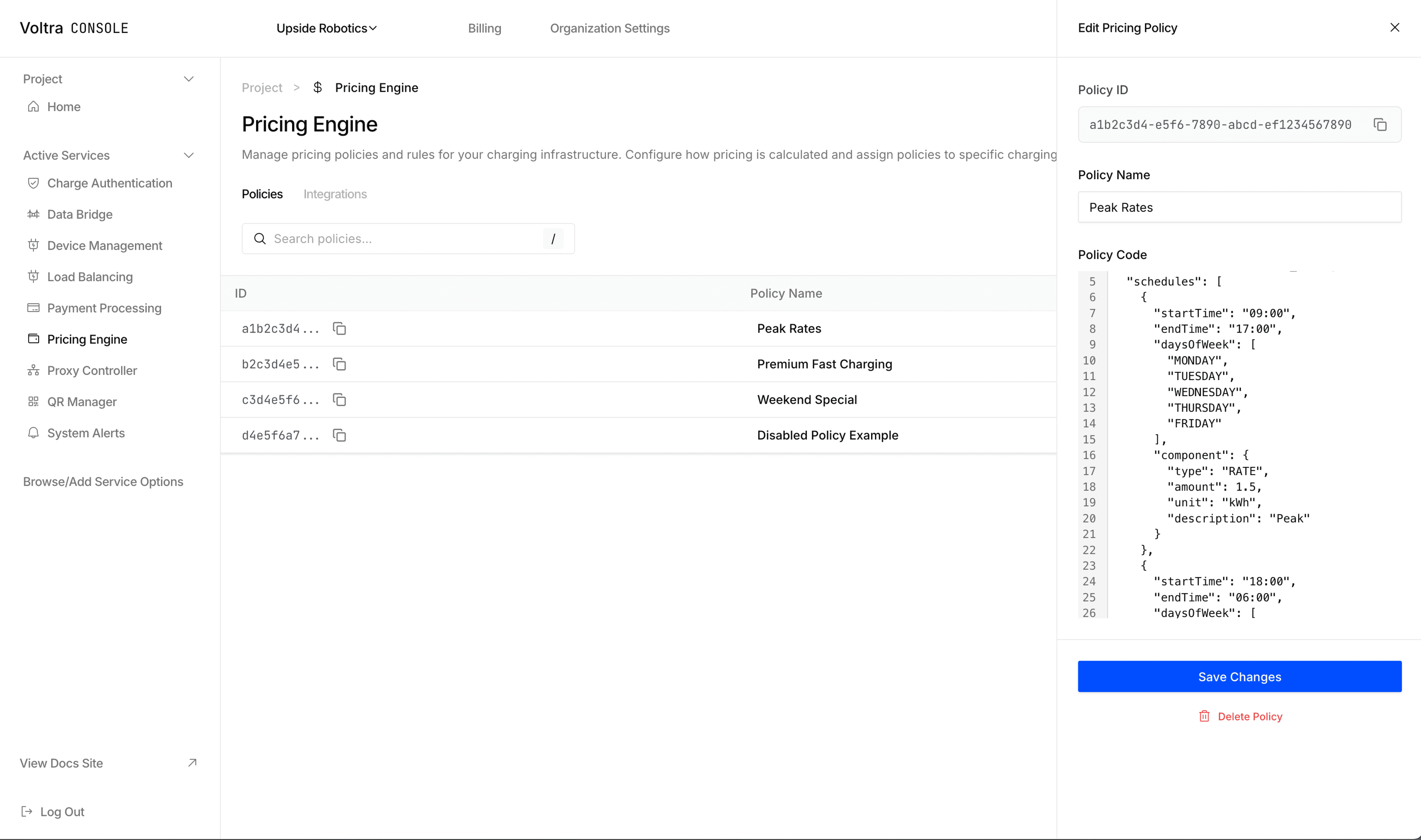Viewport: 1421px width, 840px height.
Task: Copy ID for Peak Rates row
Action: point(339,328)
